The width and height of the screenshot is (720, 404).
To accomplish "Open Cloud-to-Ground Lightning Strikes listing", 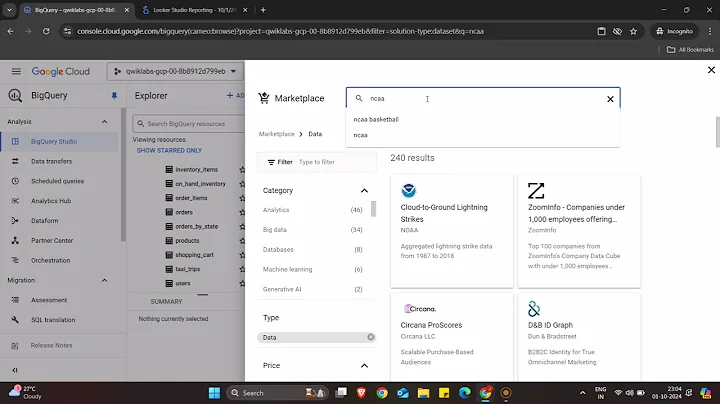I will [452, 231].
